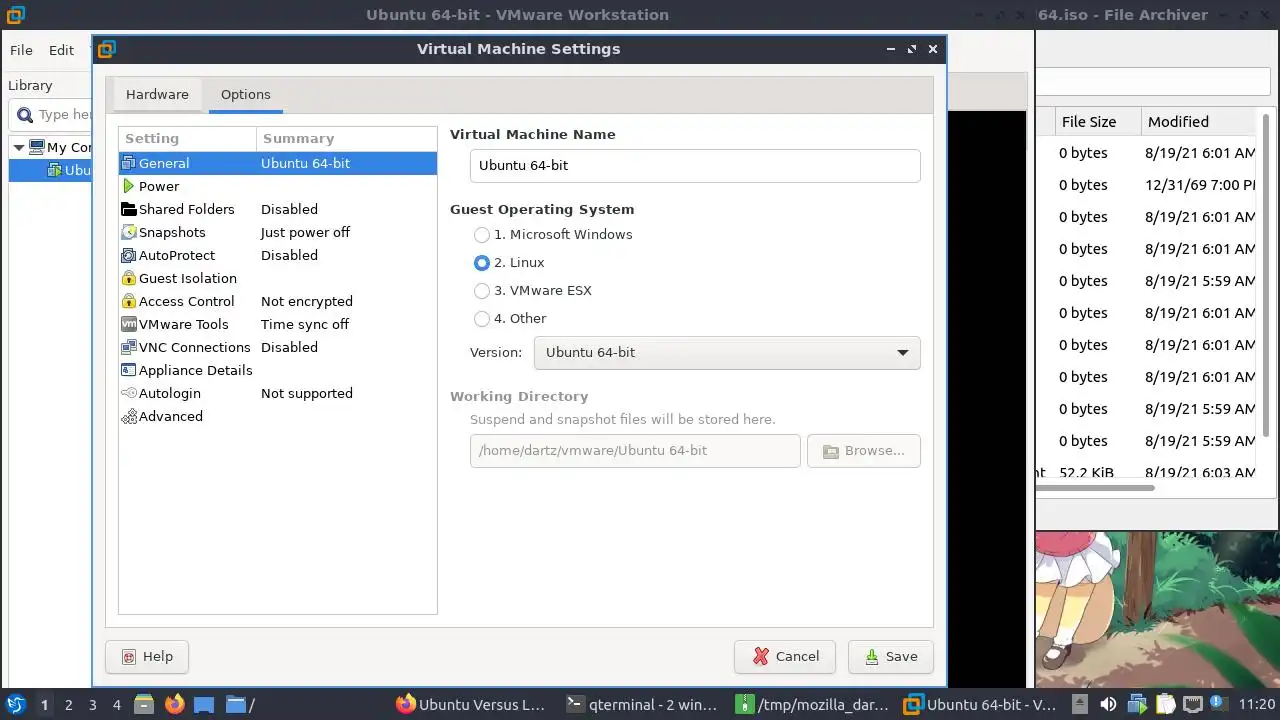Click the 'Time sync off' summary text

coord(305,324)
